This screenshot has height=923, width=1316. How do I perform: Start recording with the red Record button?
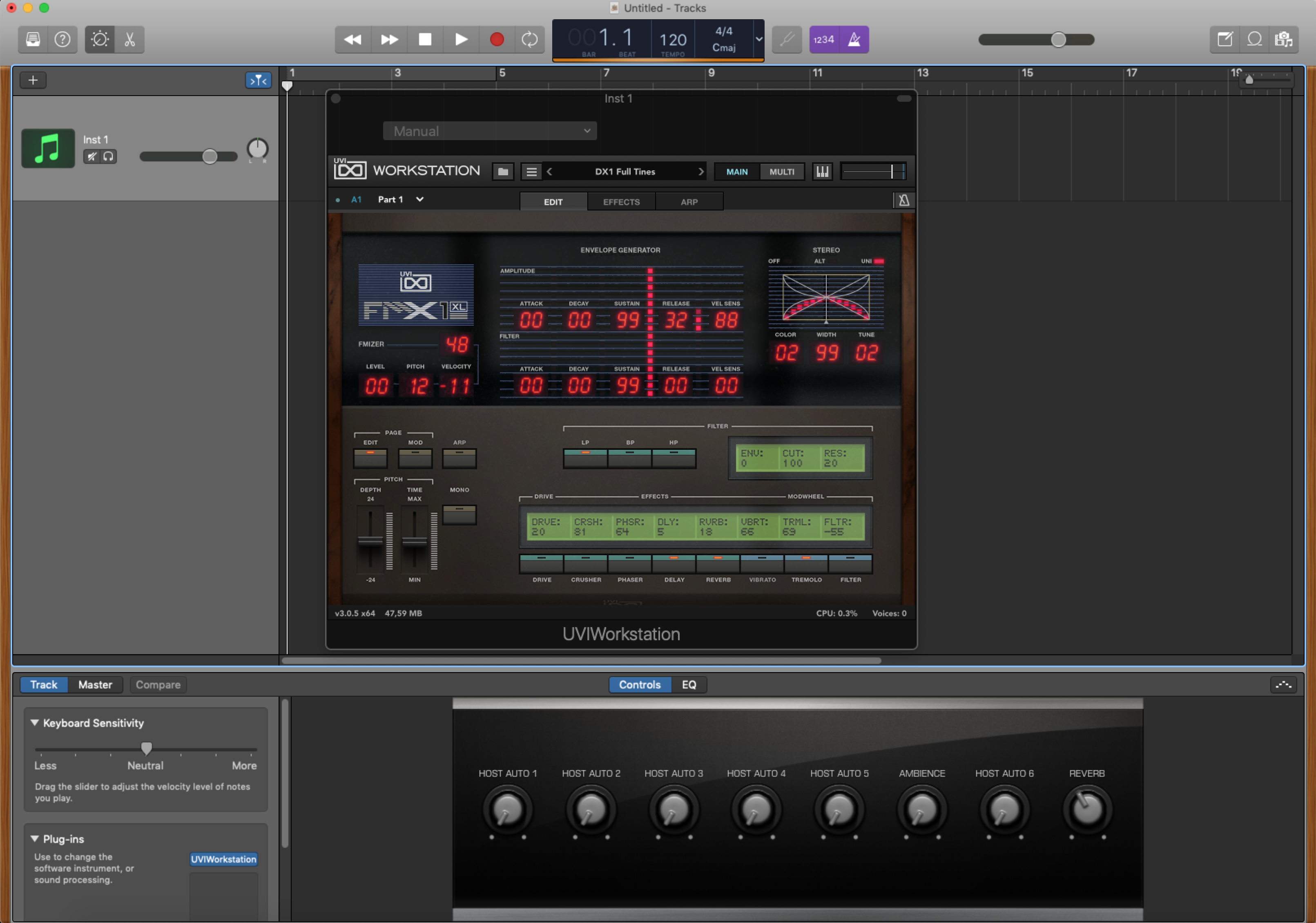click(497, 40)
